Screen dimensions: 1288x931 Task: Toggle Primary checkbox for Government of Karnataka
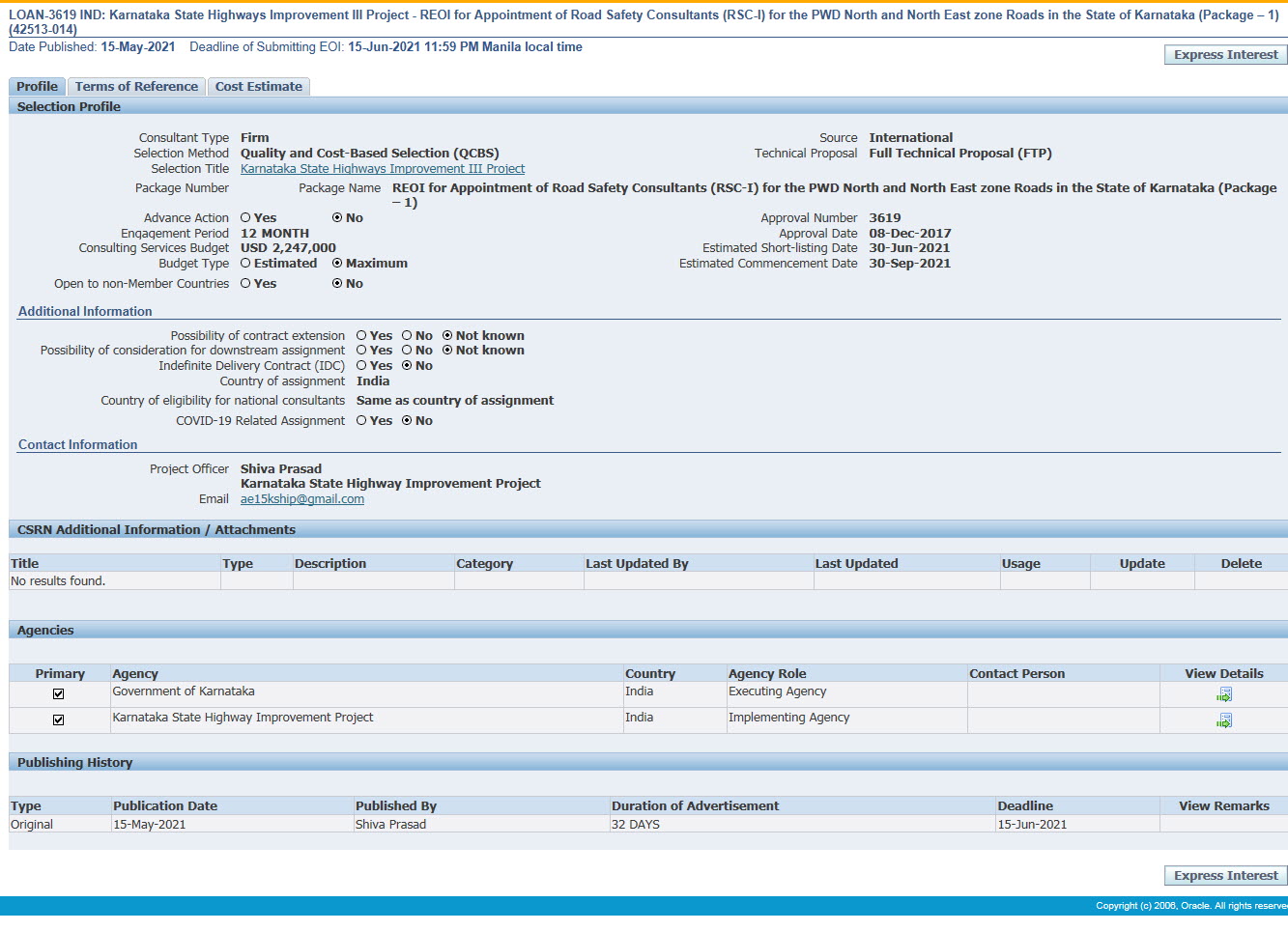pyautogui.click(x=58, y=693)
